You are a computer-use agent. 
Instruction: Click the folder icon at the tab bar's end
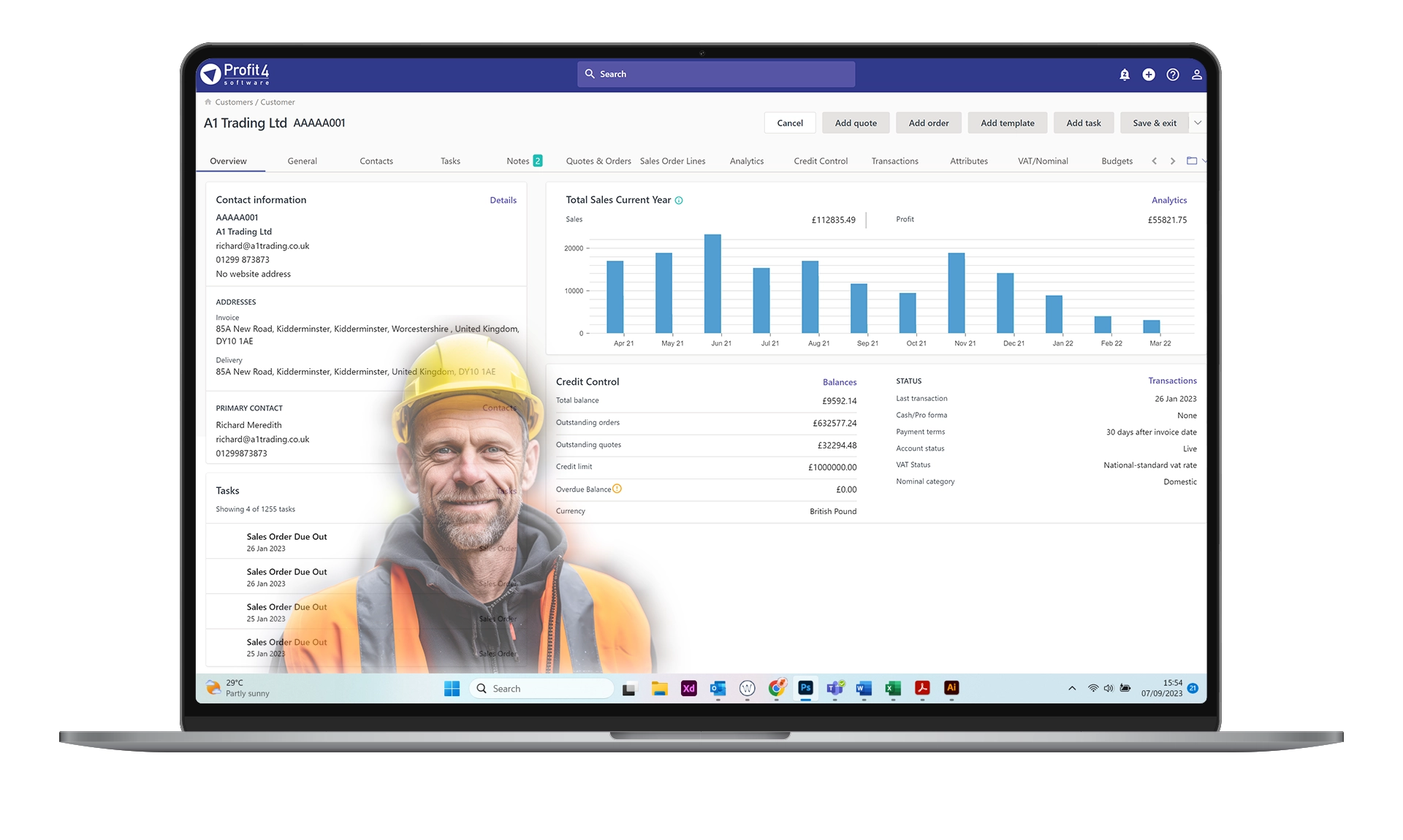pyautogui.click(x=1193, y=160)
